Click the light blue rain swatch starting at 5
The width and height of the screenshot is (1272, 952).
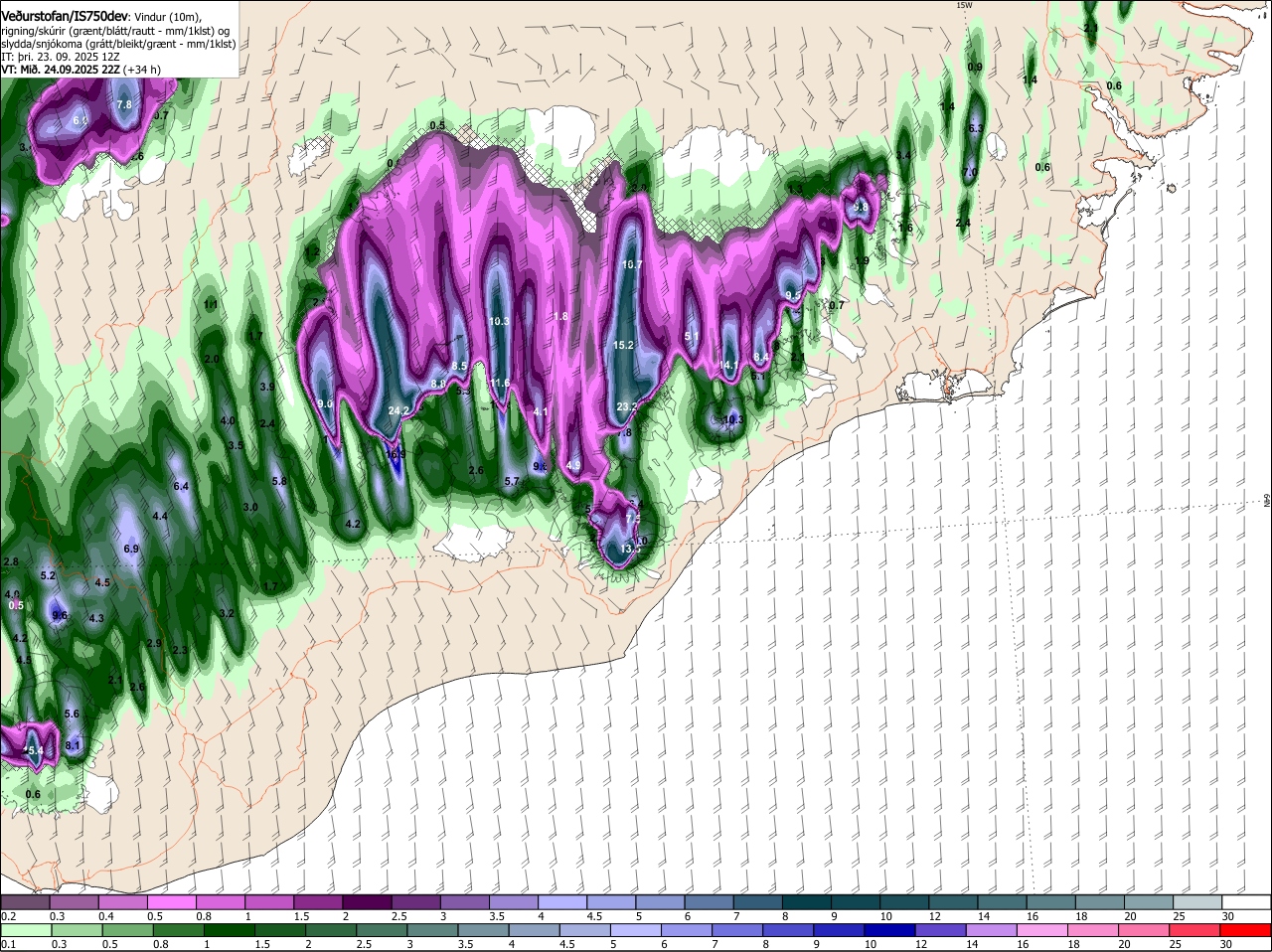click(635, 930)
